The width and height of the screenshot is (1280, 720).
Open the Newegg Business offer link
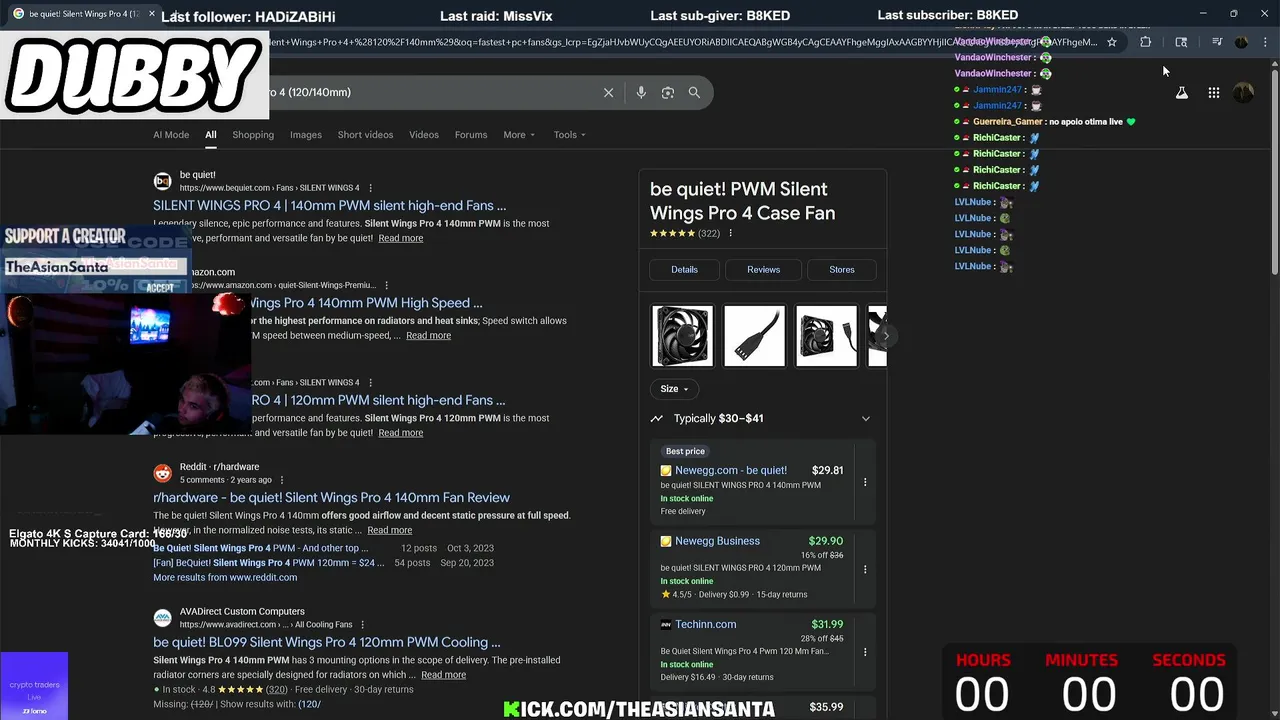717,541
